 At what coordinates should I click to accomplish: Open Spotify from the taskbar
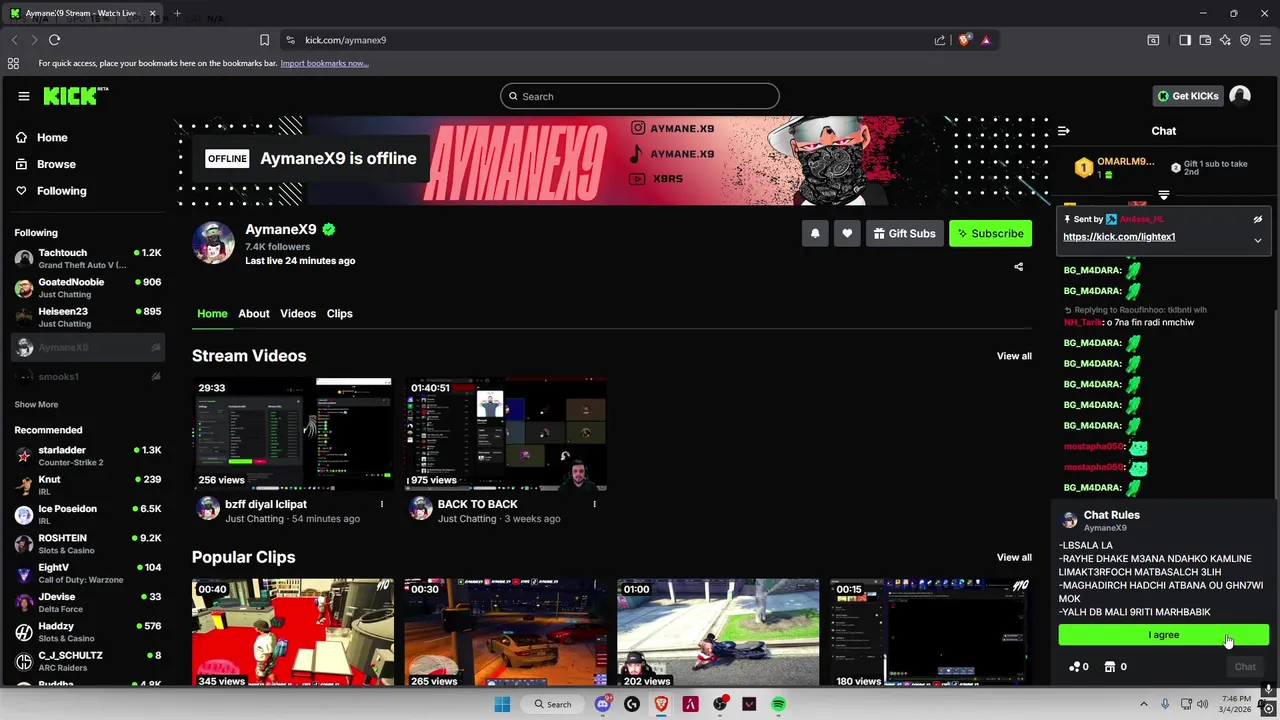778,704
